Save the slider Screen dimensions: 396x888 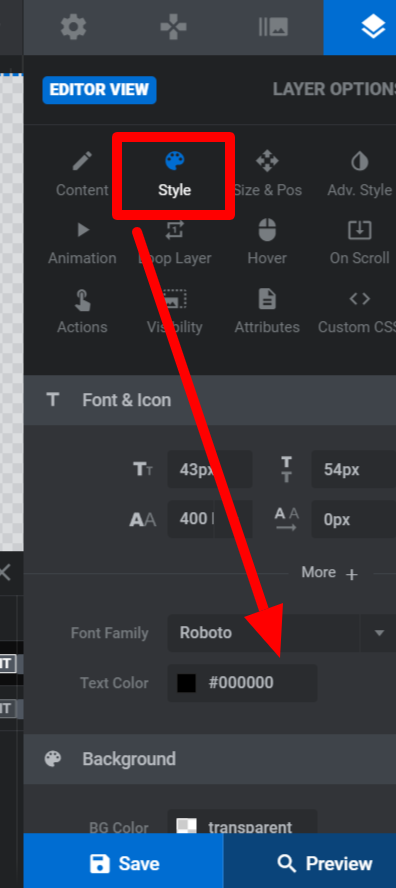[x=124, y=863]
